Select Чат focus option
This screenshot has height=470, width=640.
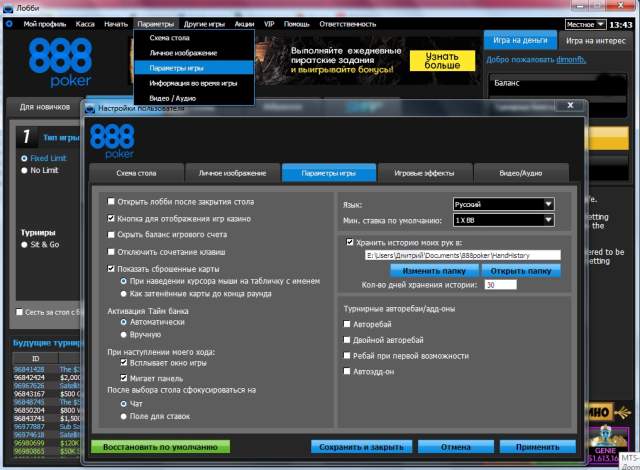[124, 404]
